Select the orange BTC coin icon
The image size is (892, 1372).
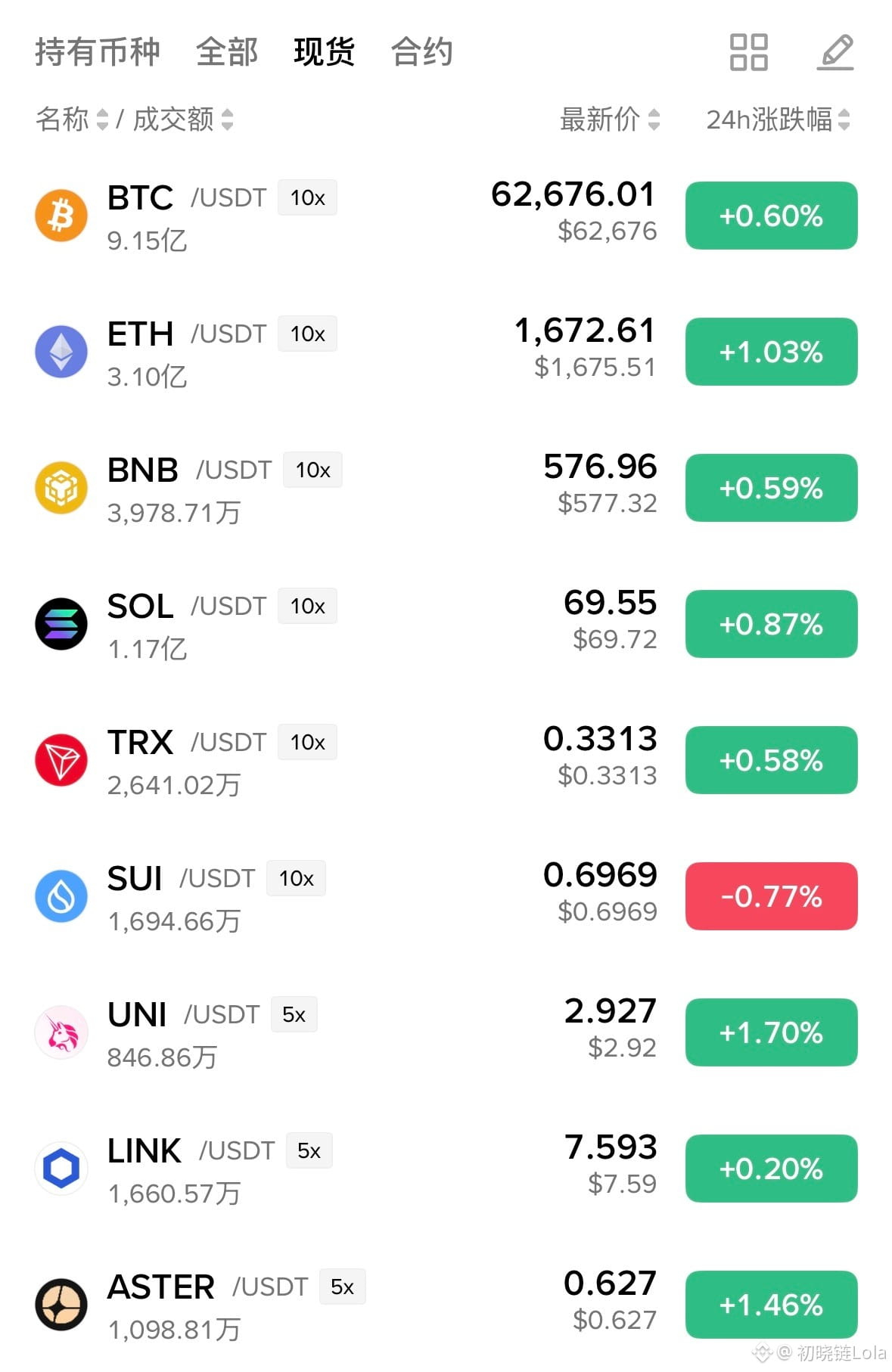61,216
